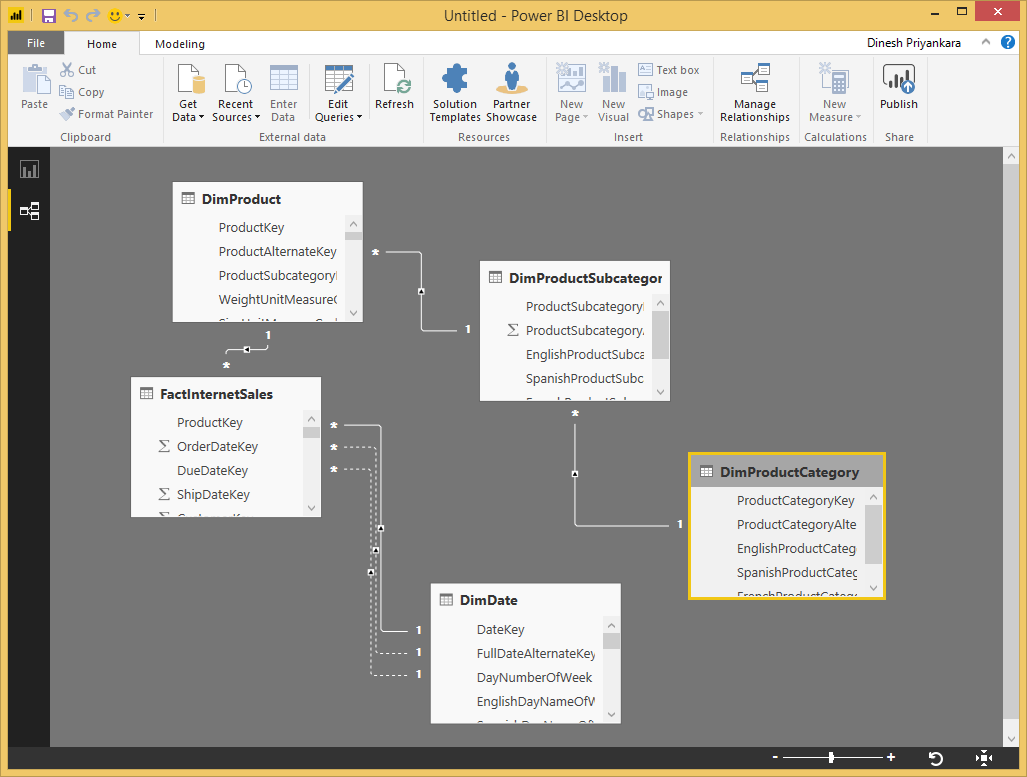
Task: Click the Undo arrow
Action: [71, 15]
